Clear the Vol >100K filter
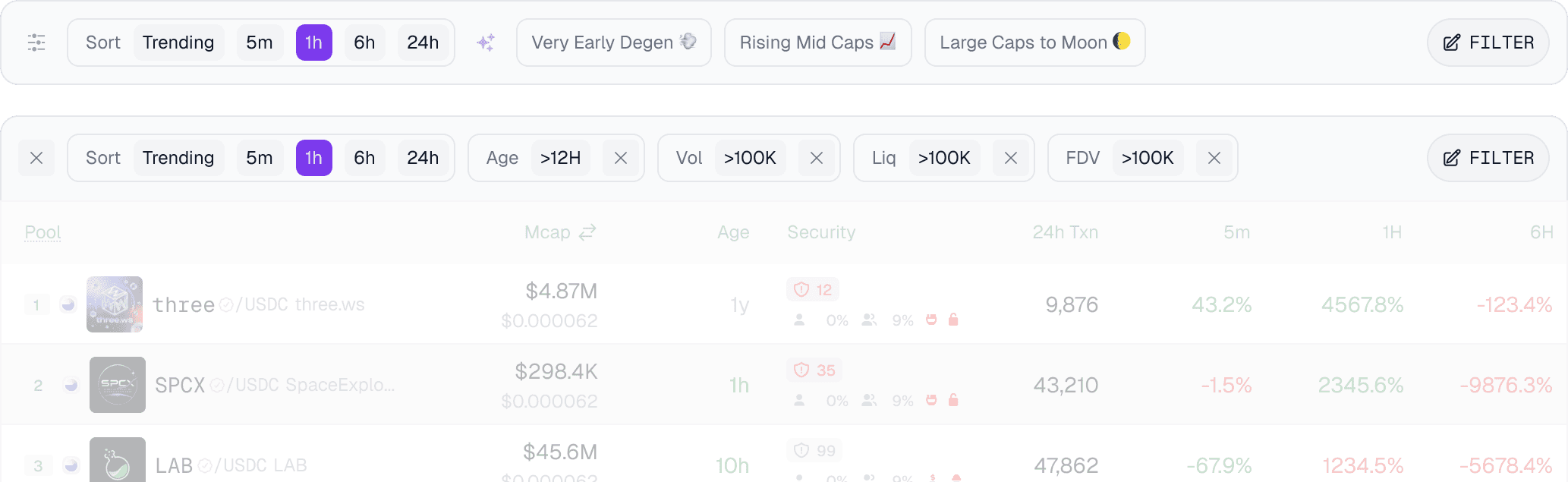Screen dimensions: 1568x482 (x=817, y=158)
